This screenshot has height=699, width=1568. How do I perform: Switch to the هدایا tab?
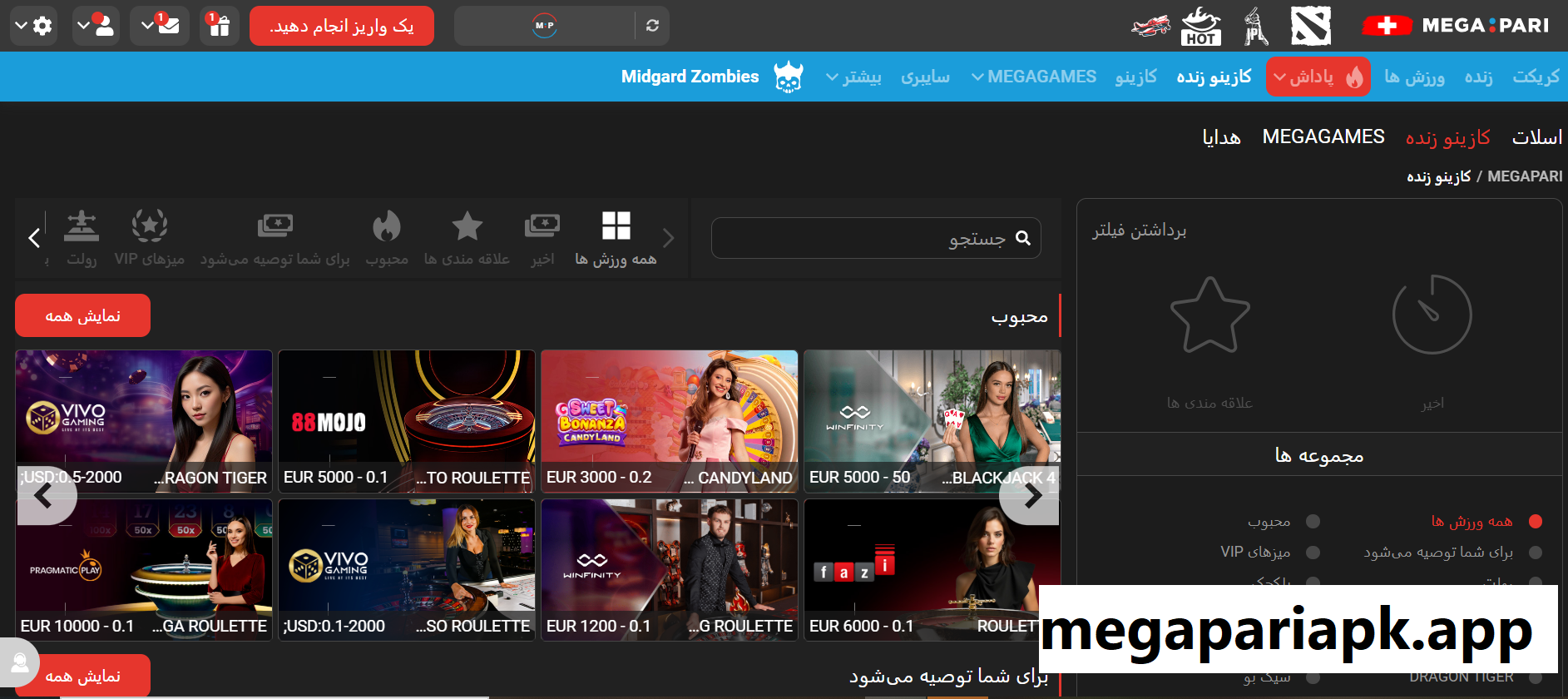point(1221,137)
